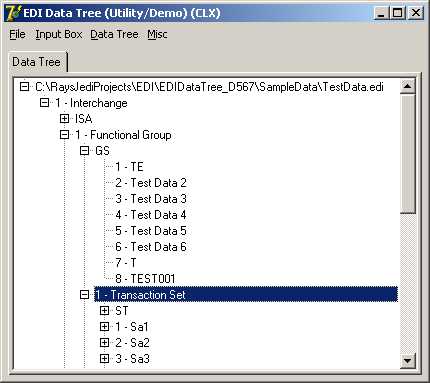The height and width of the screenshot is (383, 430).
Task: Collapse the GS node
Action: click(x=85, y=151)
